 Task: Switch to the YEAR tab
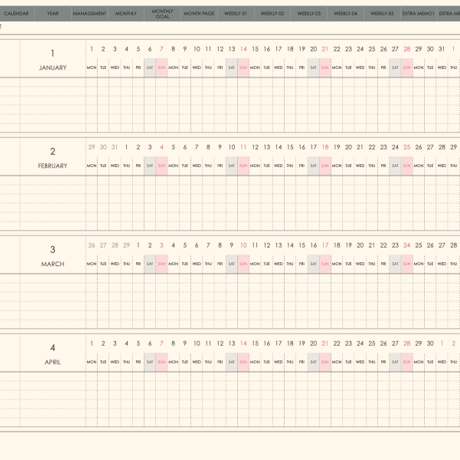[x=53, y=14]
